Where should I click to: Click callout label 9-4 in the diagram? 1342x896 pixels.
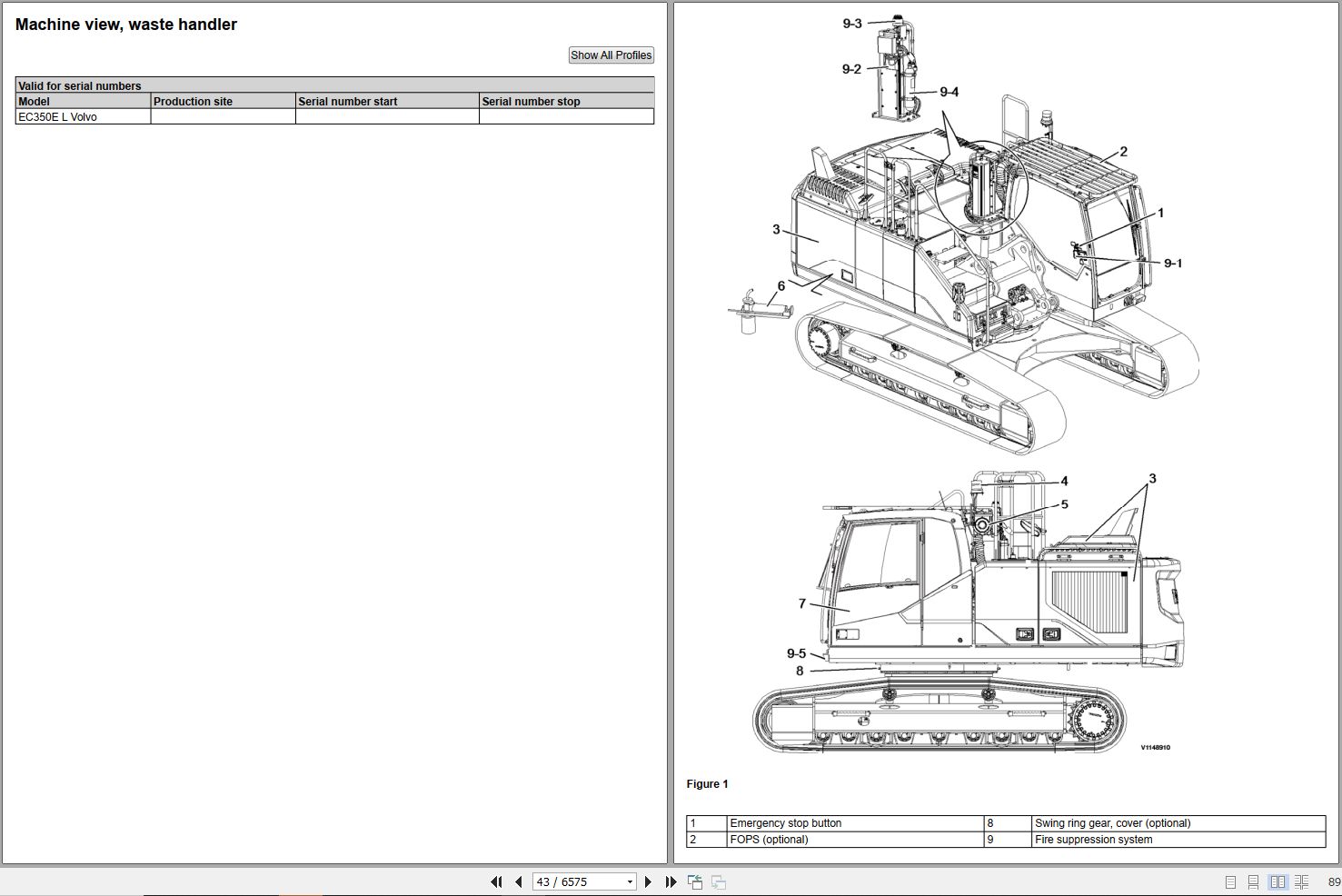tap(949, 92)
